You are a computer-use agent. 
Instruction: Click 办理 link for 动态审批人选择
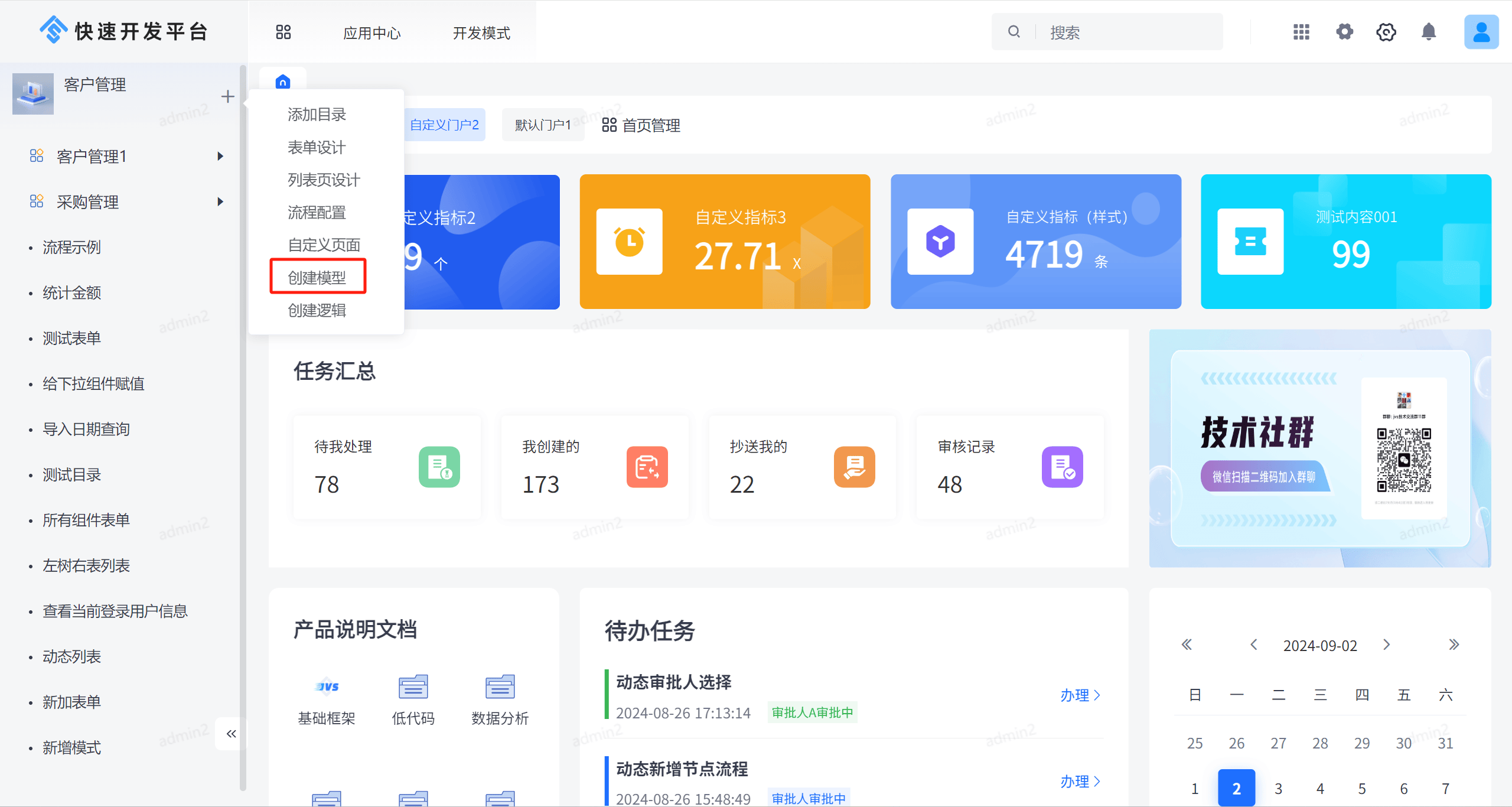pyautogui.click(x=1080, y=695)
